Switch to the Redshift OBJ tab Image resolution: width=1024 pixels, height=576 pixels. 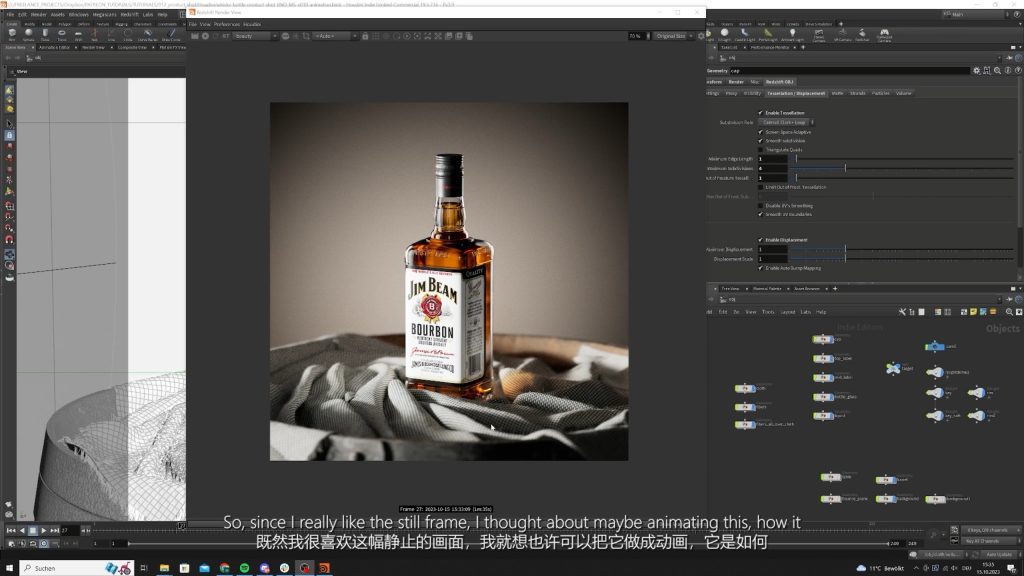point(779,82)
